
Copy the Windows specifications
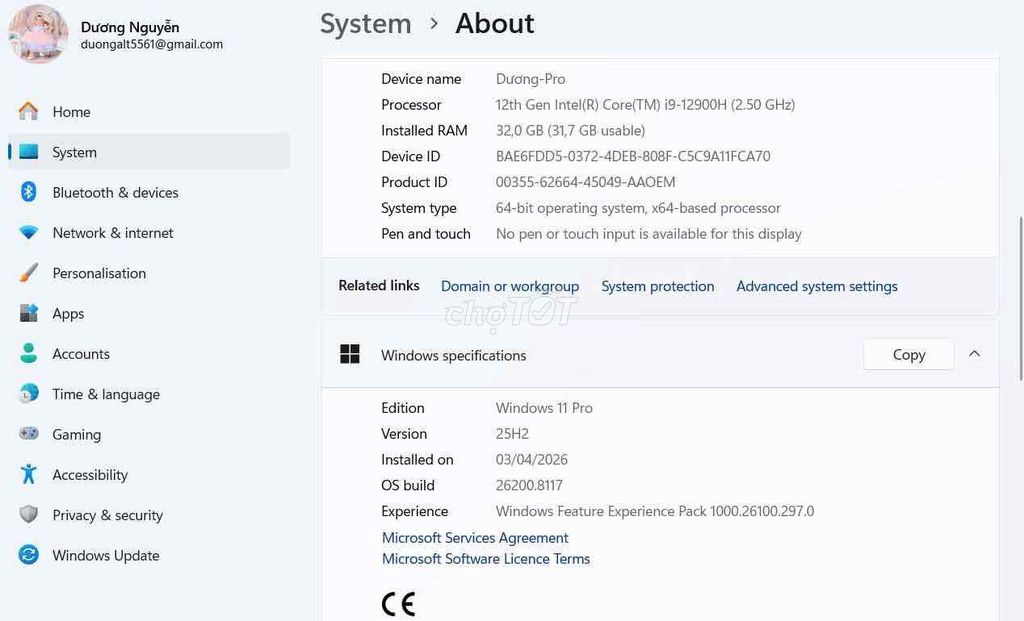coord(908,353)
